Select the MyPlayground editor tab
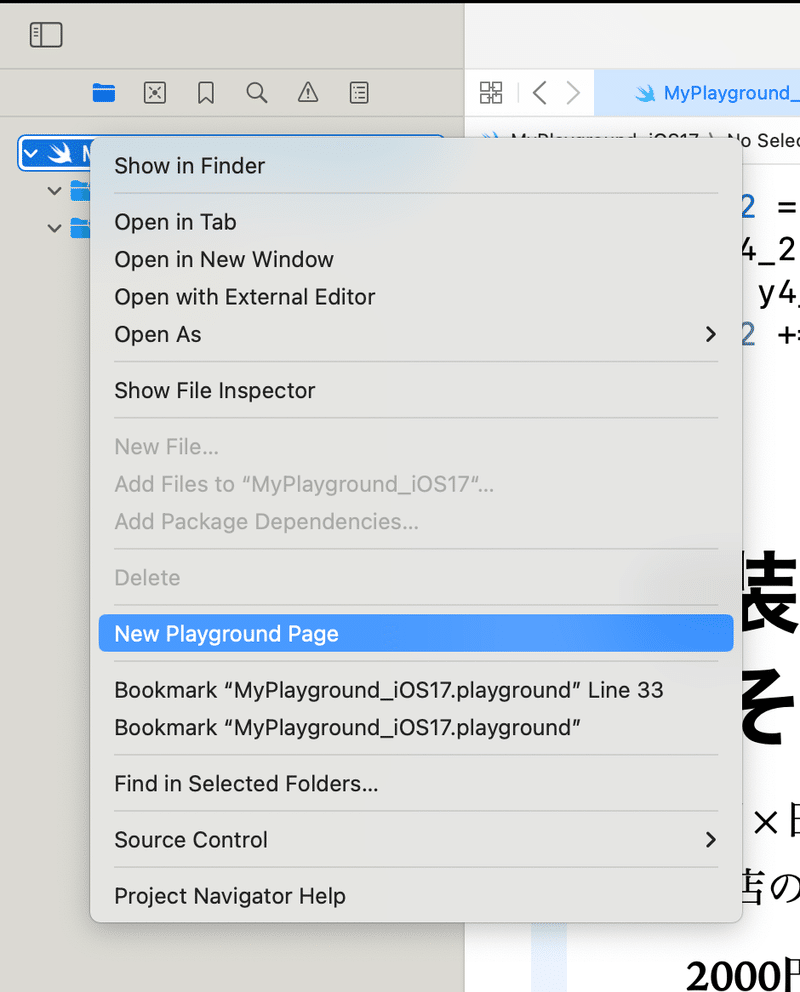The image size is (800, 992). tap(697, 93)
